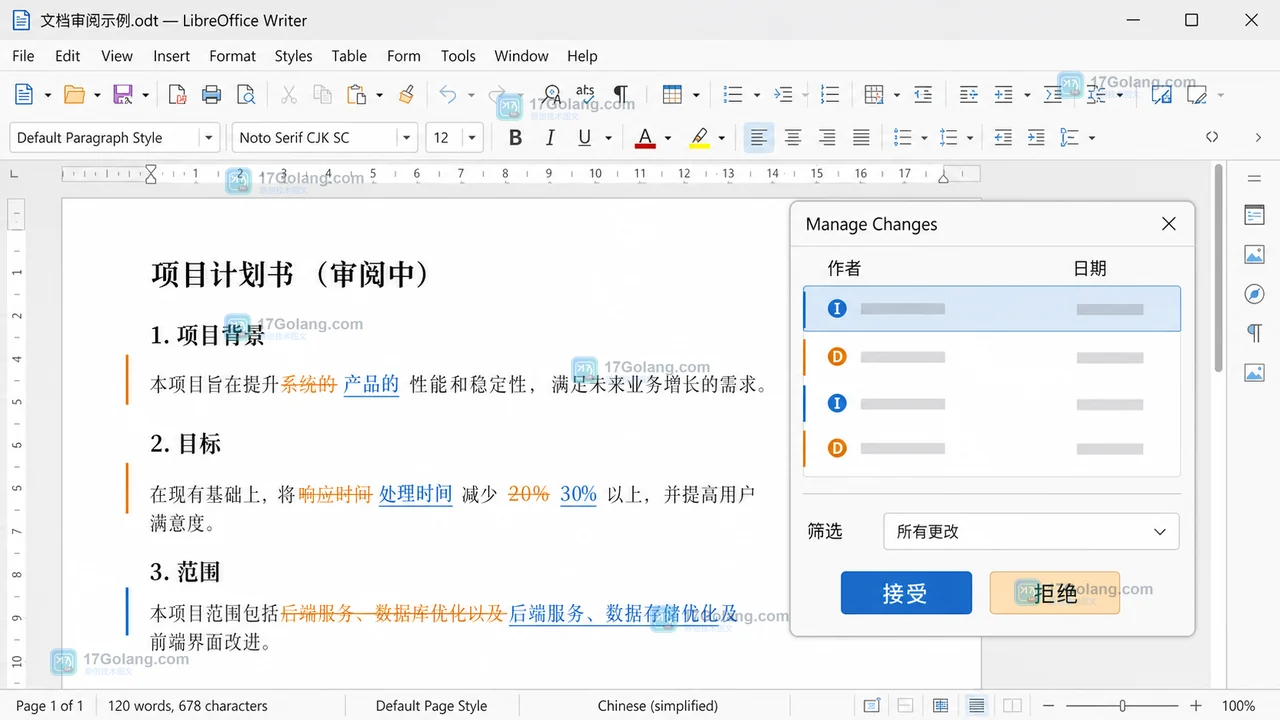
Task: Decrease indent in the formatting bar
Action: pos(1003,138)
